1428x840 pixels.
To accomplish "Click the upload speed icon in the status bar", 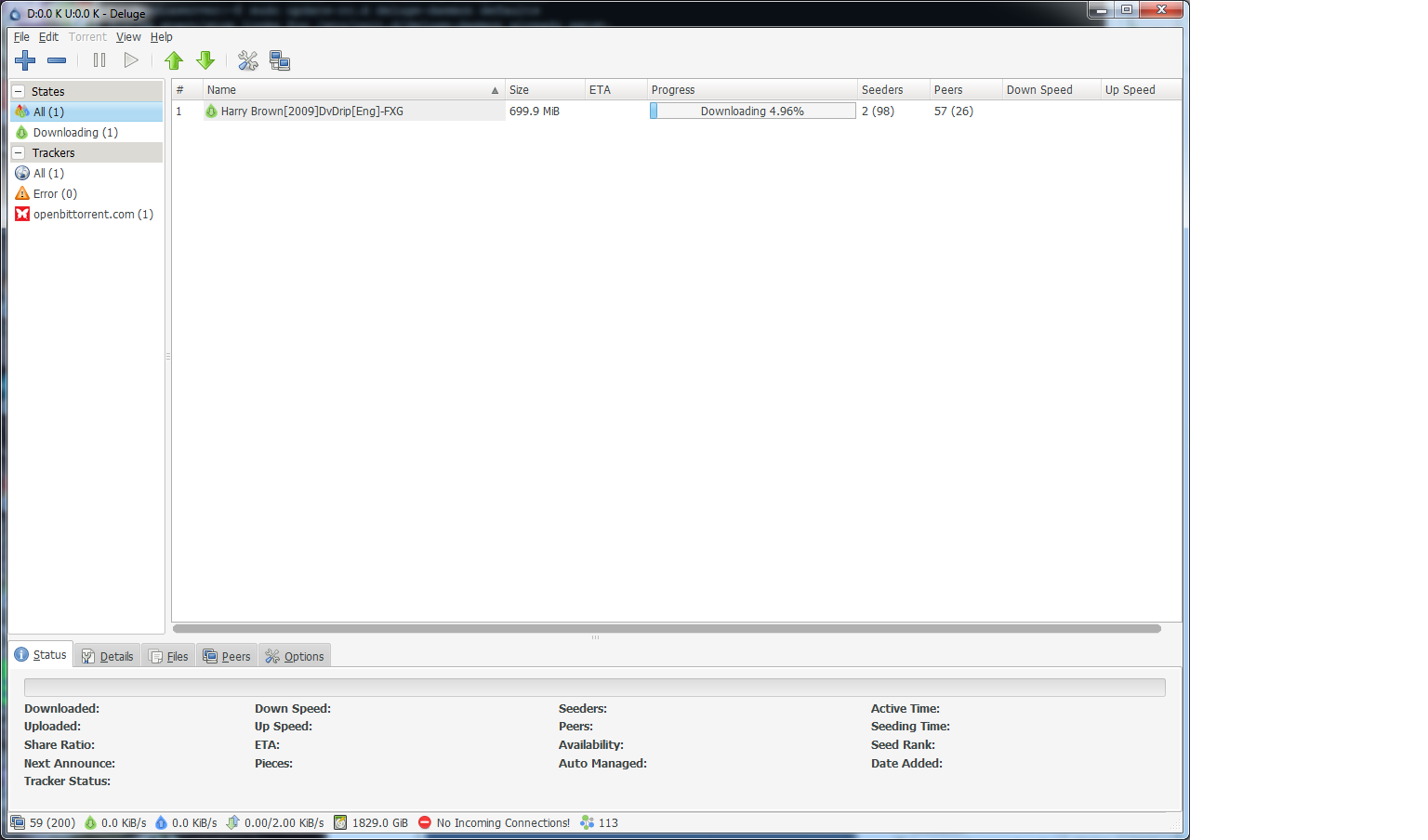I will (x=161, y=822).
